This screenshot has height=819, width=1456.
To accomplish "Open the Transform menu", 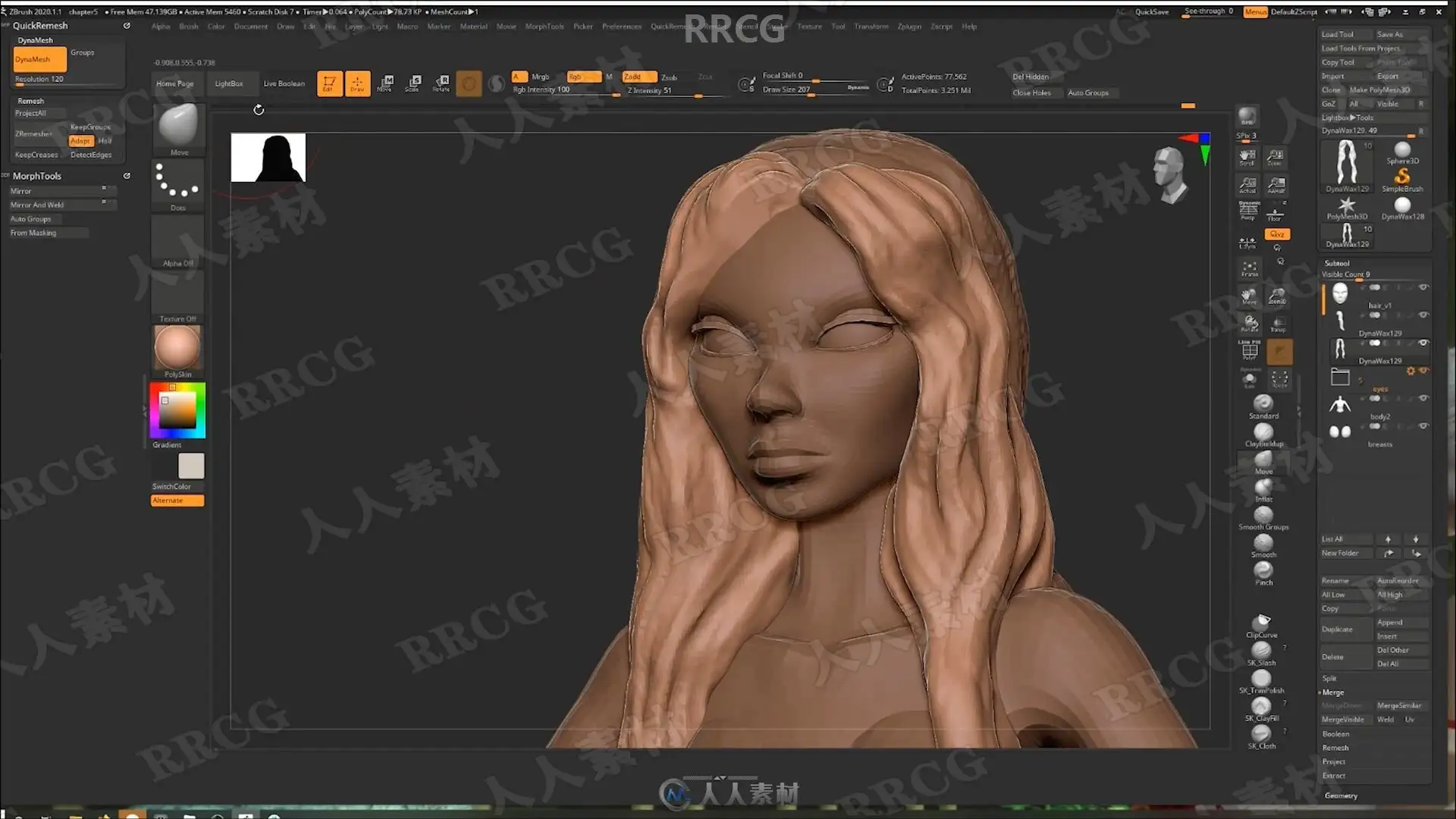I will pyautogui.click(x=871, y=27).
